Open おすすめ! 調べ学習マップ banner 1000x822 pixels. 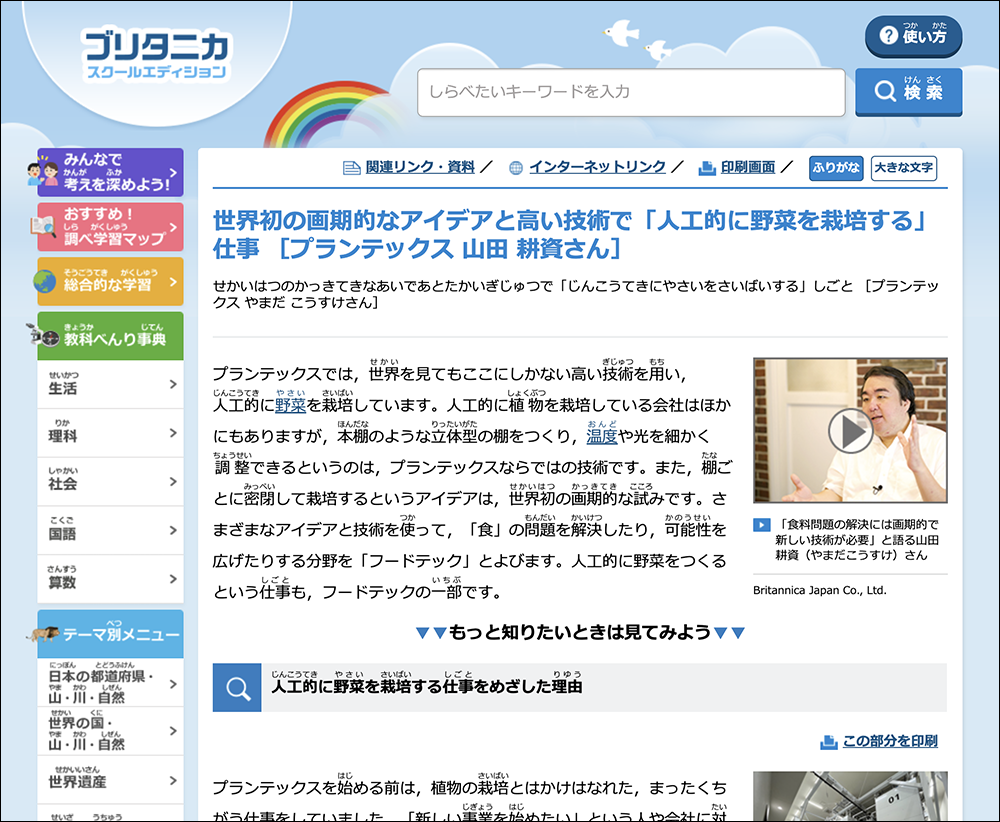coord(110,227)
